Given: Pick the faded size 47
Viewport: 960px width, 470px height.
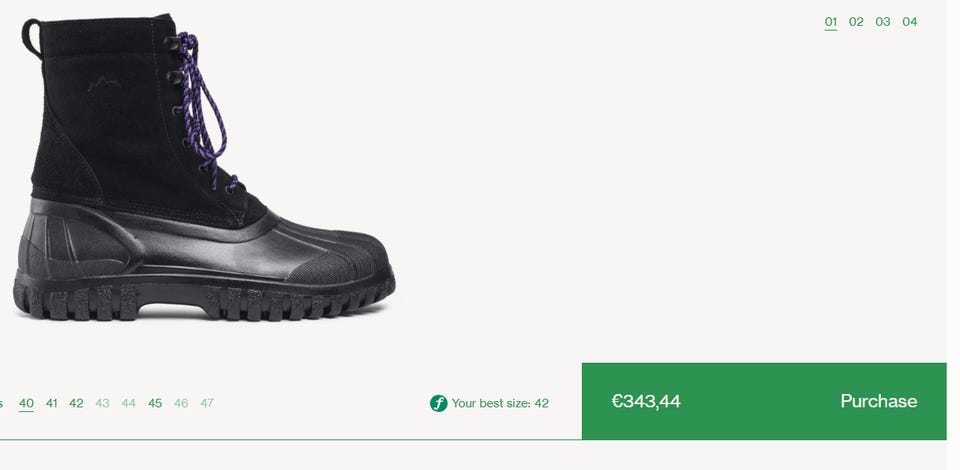Looking at the screenshot, I should [207, 403].
